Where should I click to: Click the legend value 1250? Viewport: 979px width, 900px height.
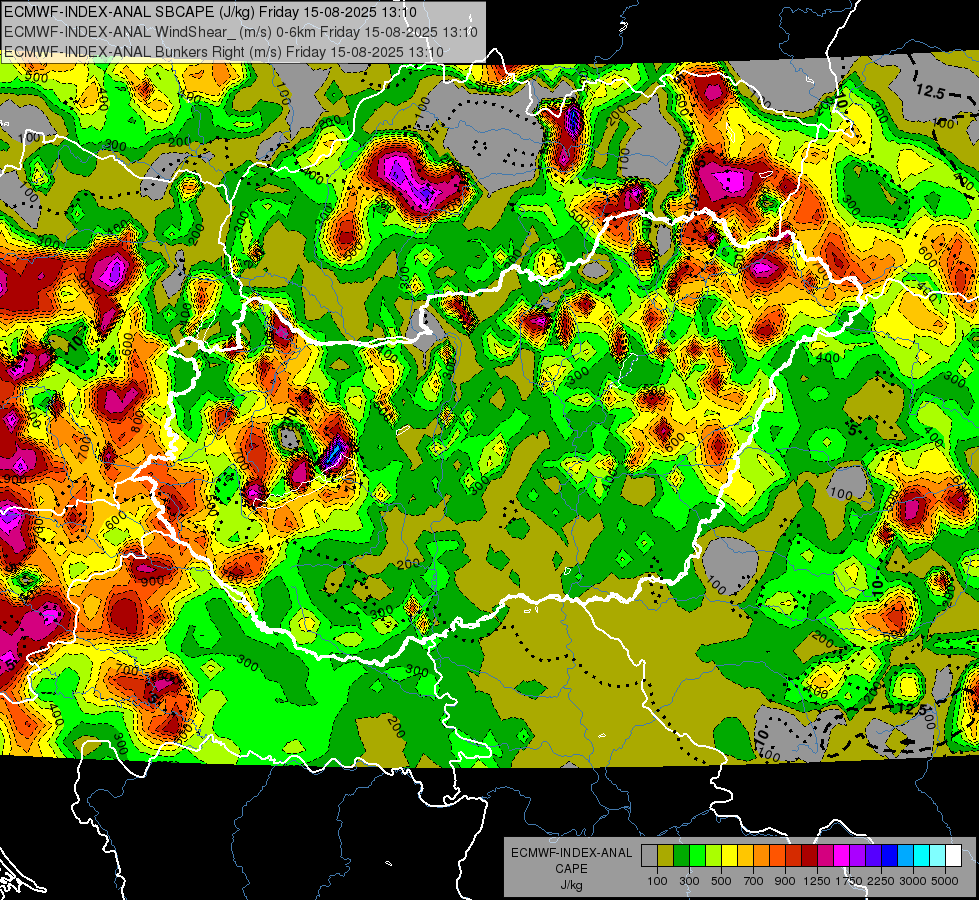click(x=817, y=881)
